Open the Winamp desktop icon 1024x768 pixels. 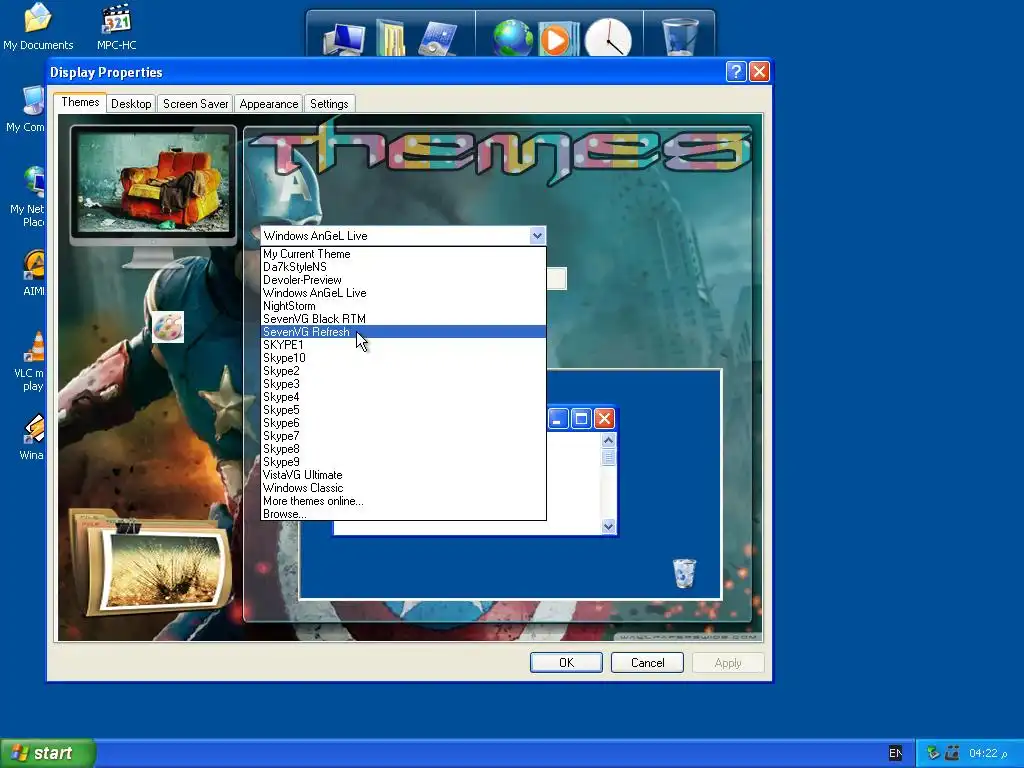[x=33, y=438]
